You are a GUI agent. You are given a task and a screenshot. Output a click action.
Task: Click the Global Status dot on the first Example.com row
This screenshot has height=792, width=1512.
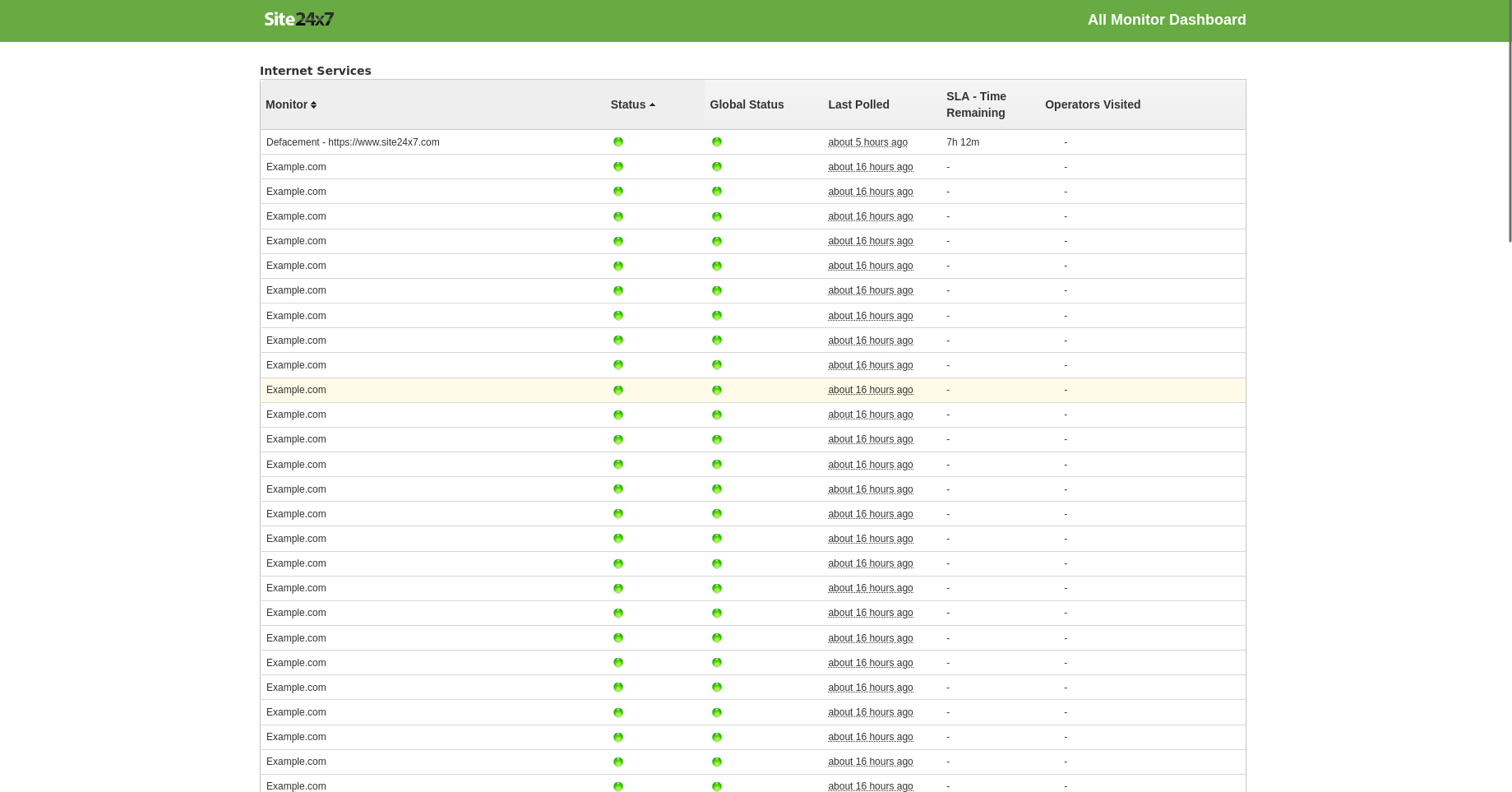point(716,166)
